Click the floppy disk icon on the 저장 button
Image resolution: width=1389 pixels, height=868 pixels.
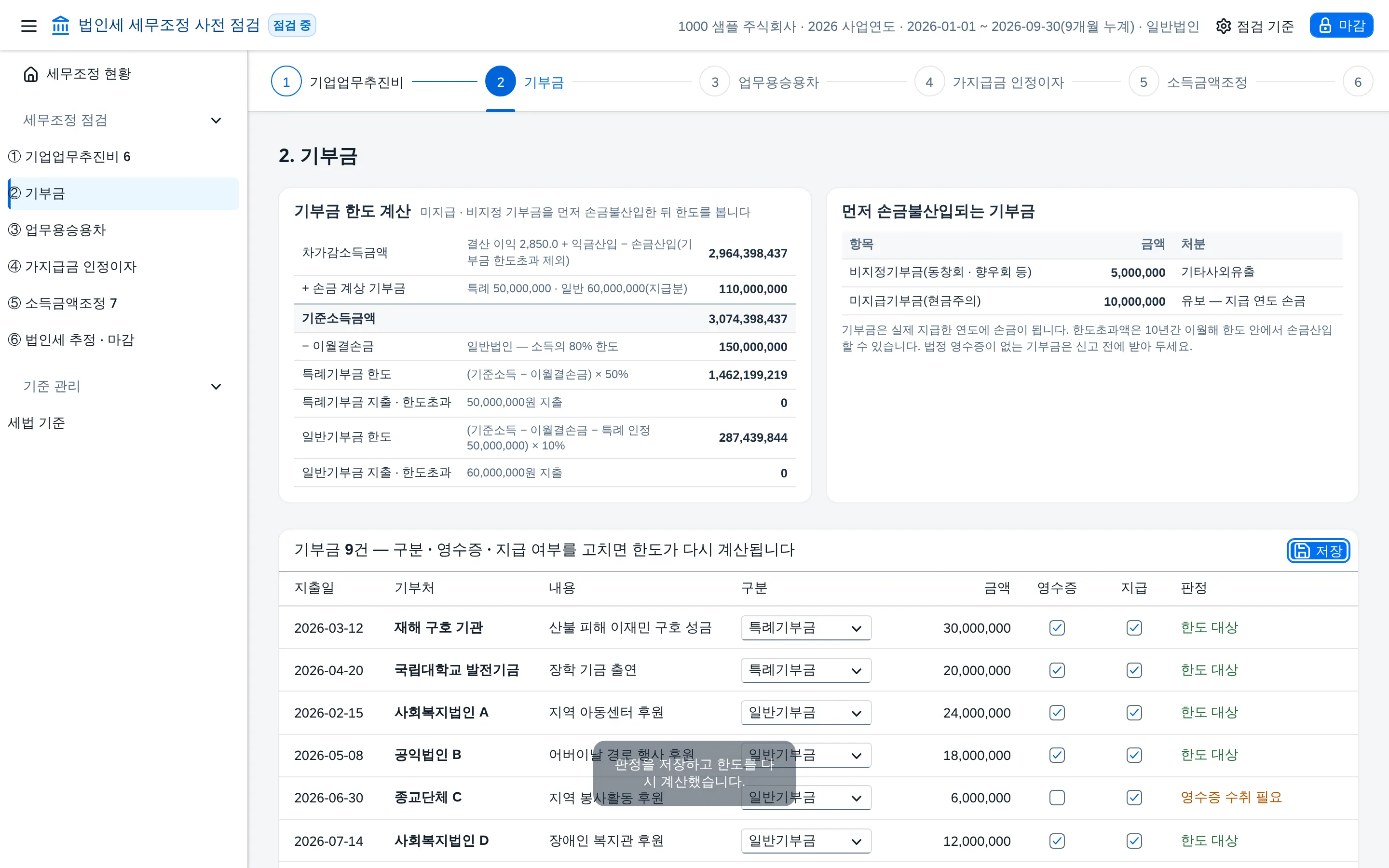(1301, 551)
